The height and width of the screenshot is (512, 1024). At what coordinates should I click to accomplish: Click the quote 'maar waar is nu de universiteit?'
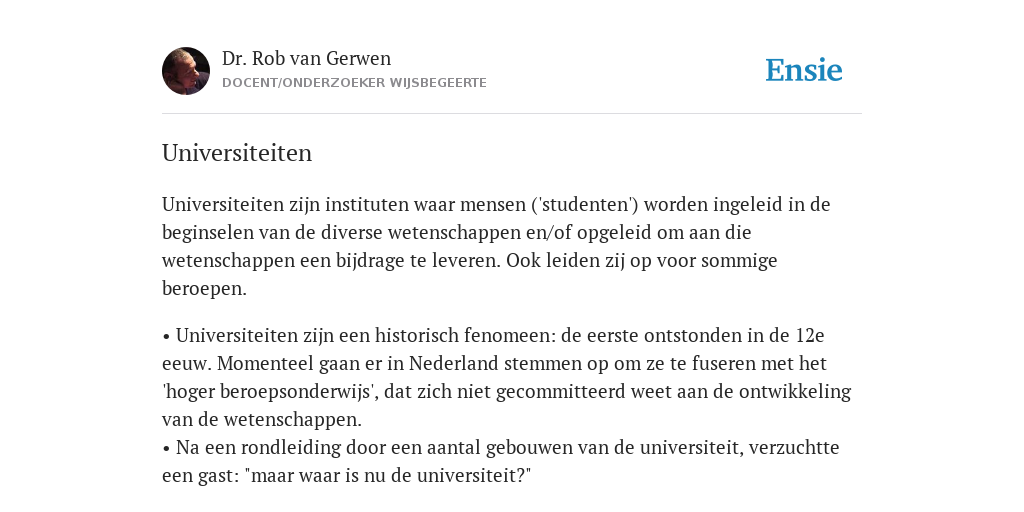[388, 475]
